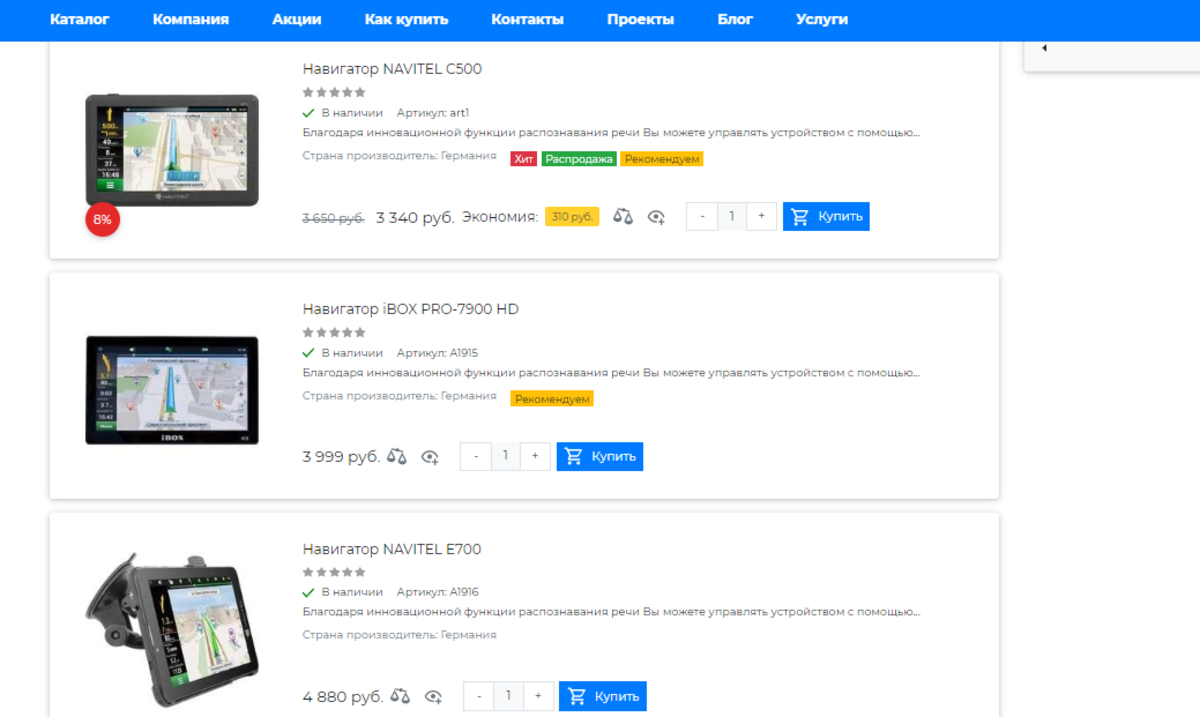Click the 4 880 руб. price
This screenshot has height=717, width=1200.
[343, 697]
